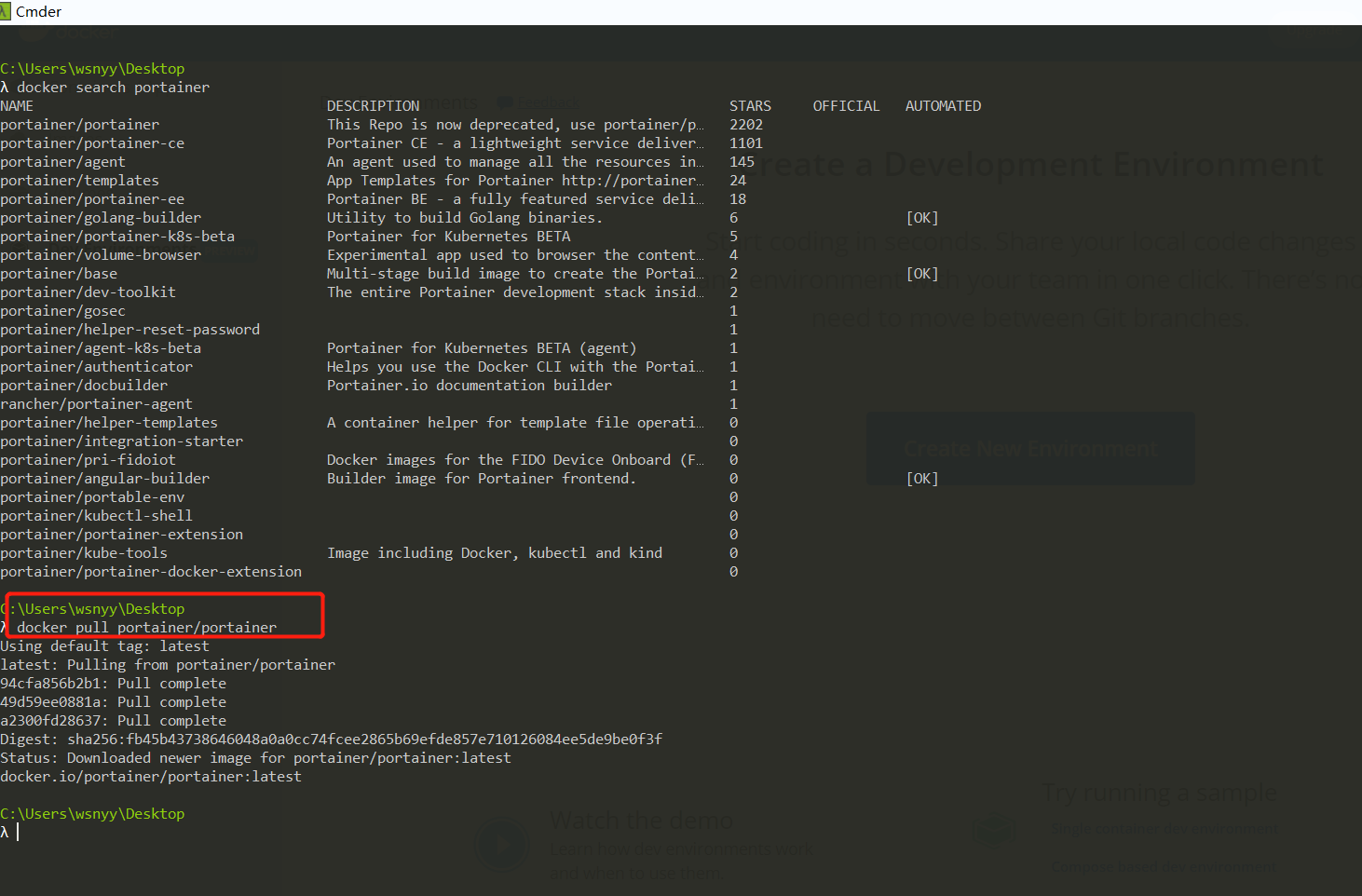Image resolution: width=1362 pixels, height=896 pixels.
Task: Select the portainer/kube-tools row name
Action: click(x=84, y=553)
